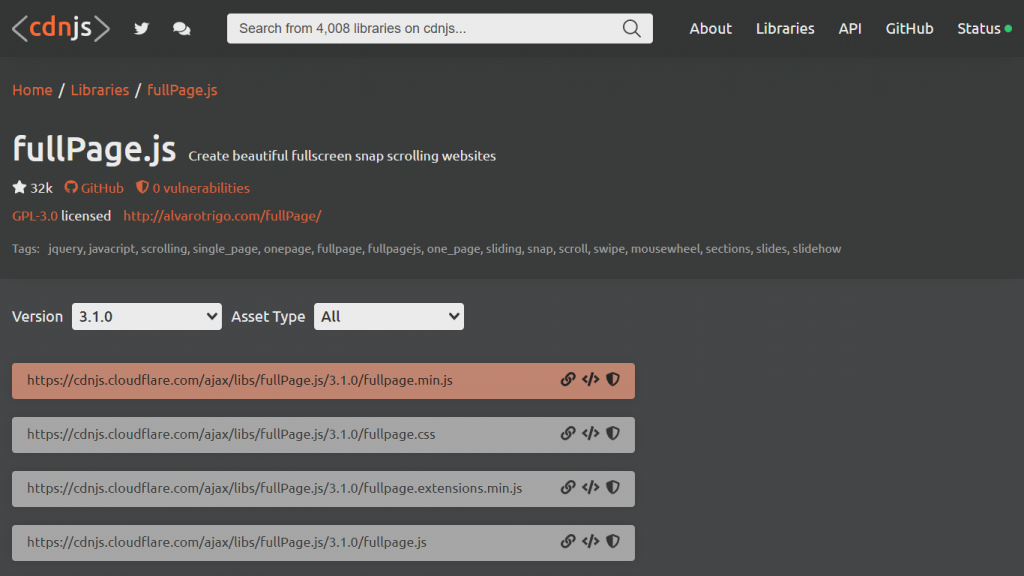Viewport: 1024px width, 576px height.
Task: Copy the fullpage.min.js URL using the link icon
Action: (569, 380)
